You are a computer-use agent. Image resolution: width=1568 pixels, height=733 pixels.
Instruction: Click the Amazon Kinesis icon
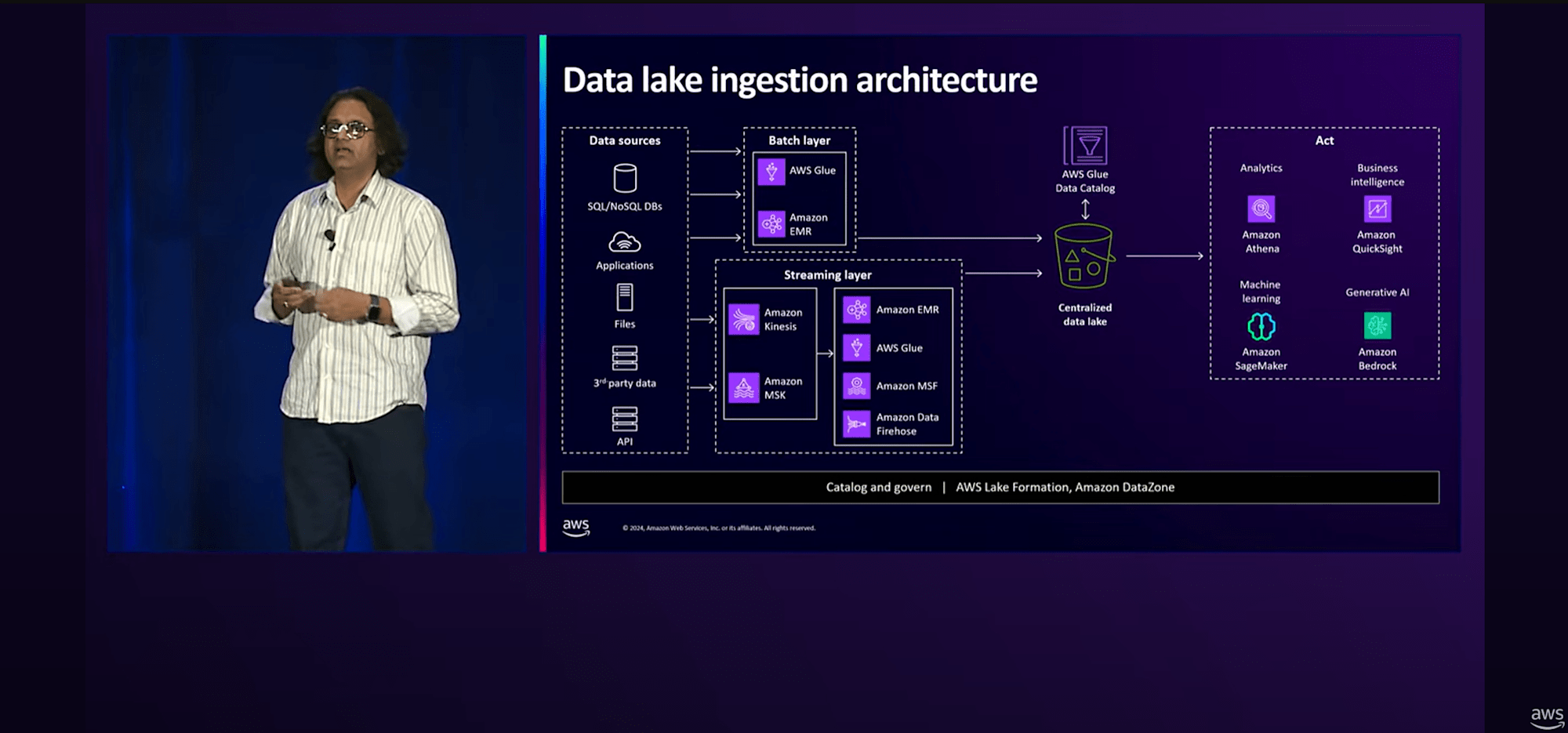pyautogui.click(x=744, y=319)
